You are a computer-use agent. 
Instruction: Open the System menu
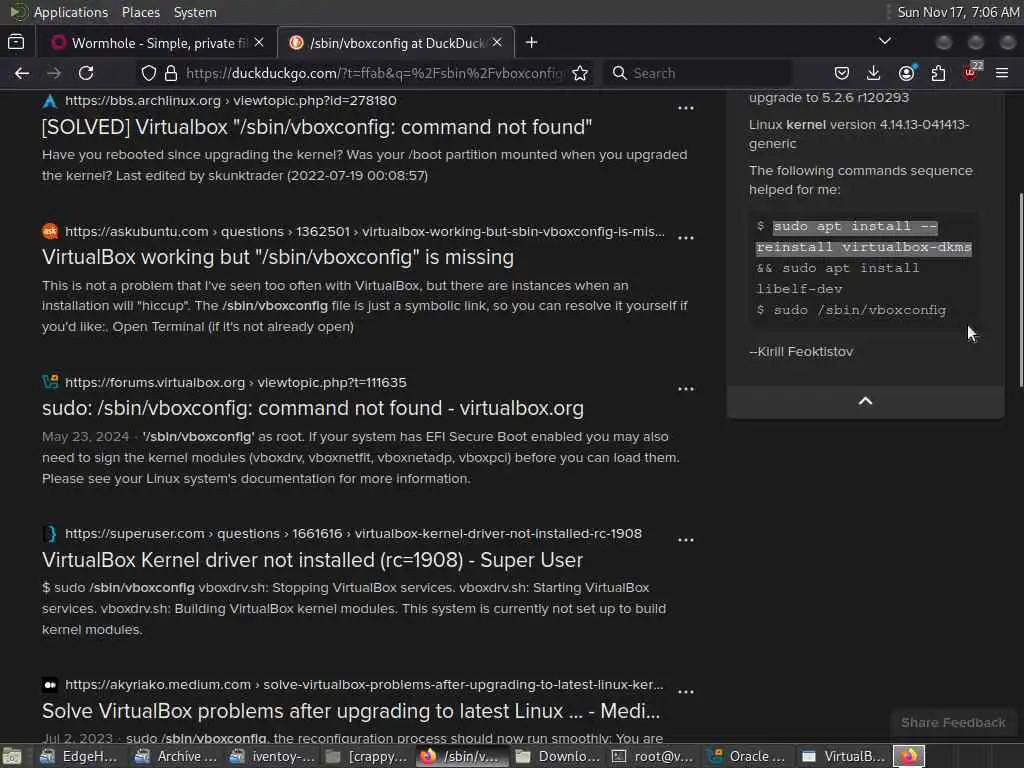195,12
